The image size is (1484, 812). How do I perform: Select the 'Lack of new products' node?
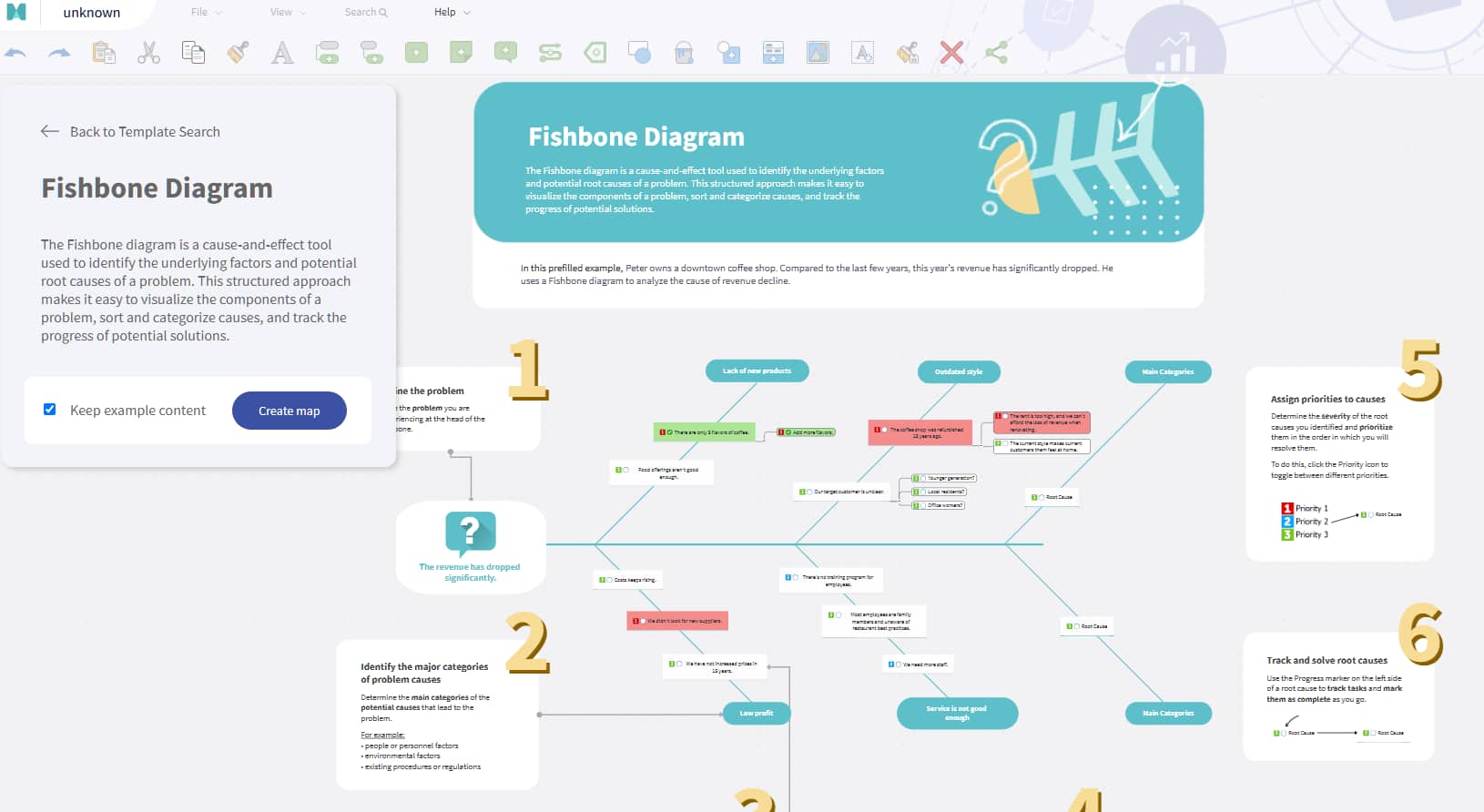(x=757, y=370)
